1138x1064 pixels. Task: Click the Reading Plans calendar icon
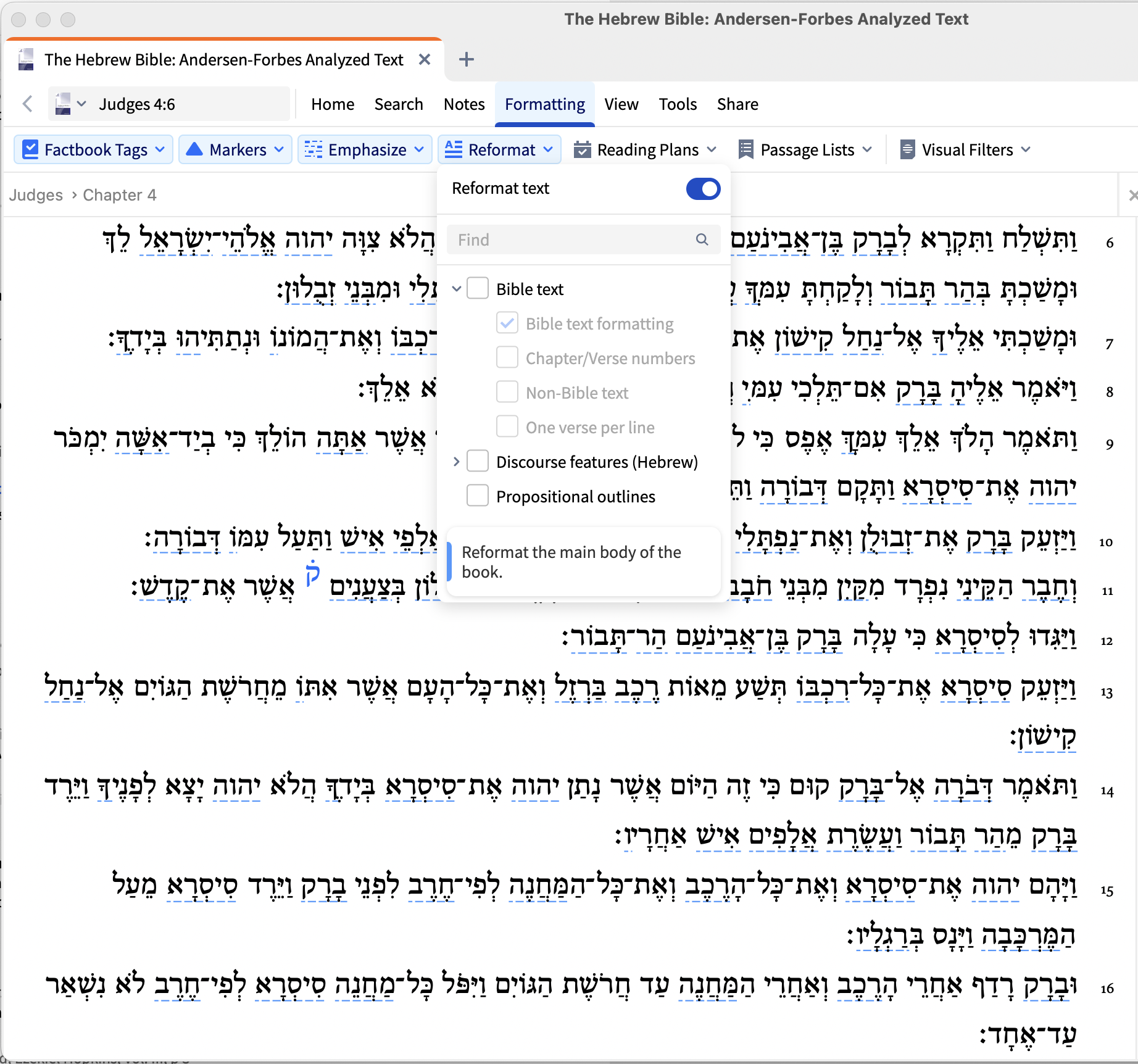582,150
